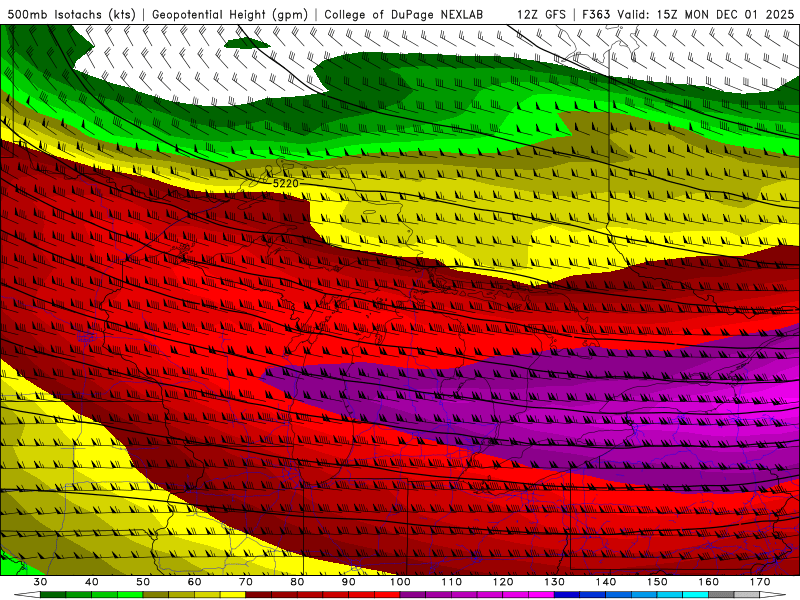This screenshot has height=600, width=800.
Task: Click the legend value '80'
Action: [x=297, y=582]
